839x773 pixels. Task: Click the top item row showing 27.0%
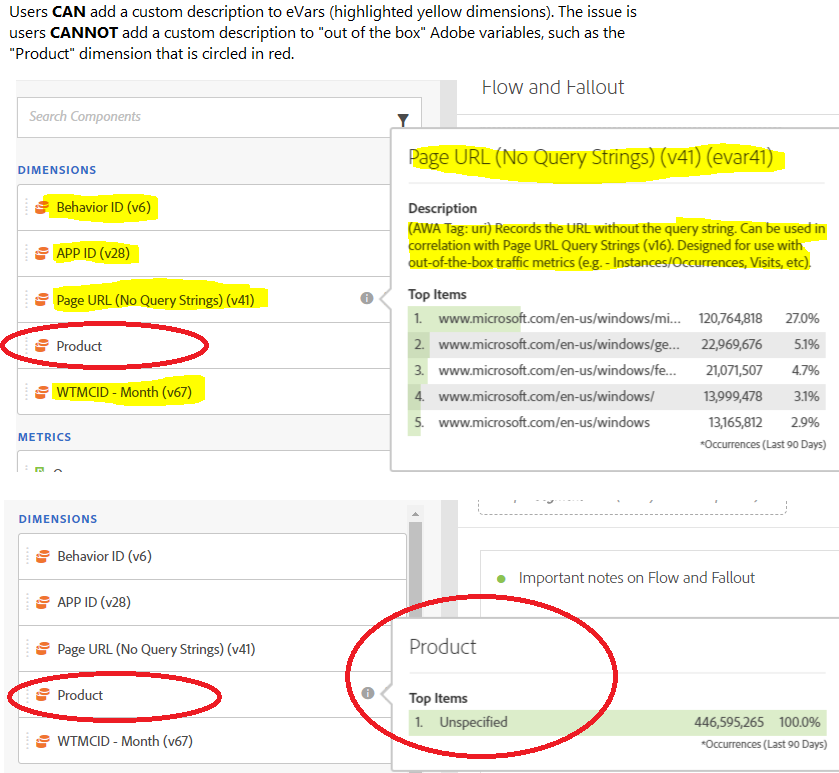618,318
